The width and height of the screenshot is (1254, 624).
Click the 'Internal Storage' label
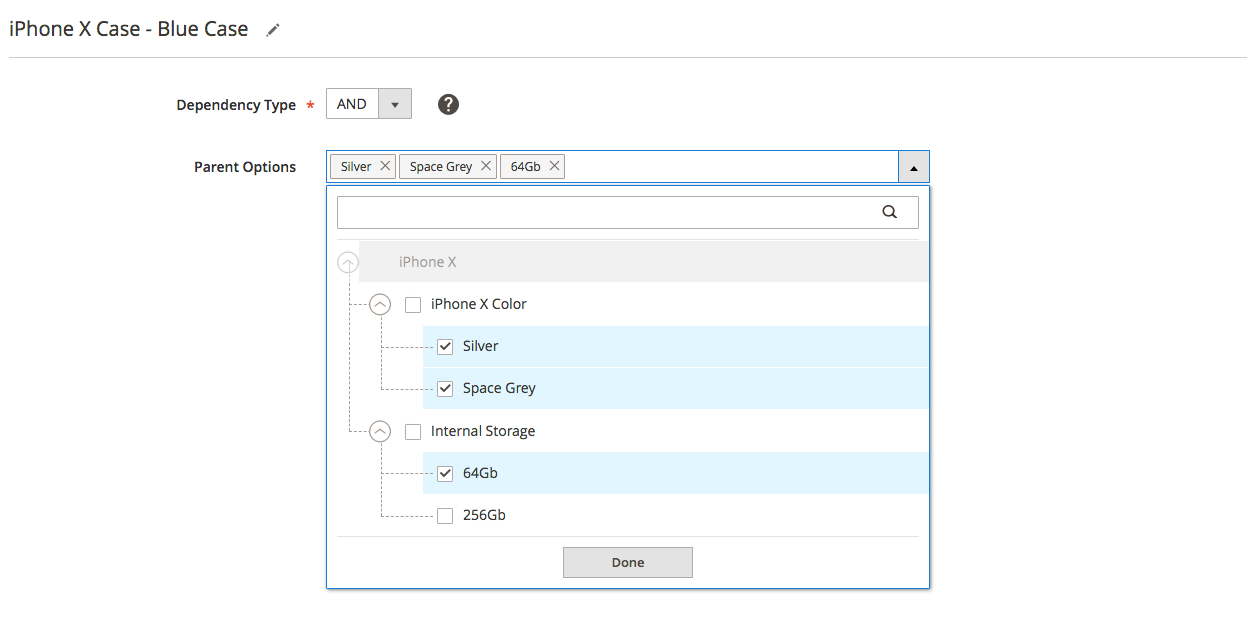coord(483,431)
